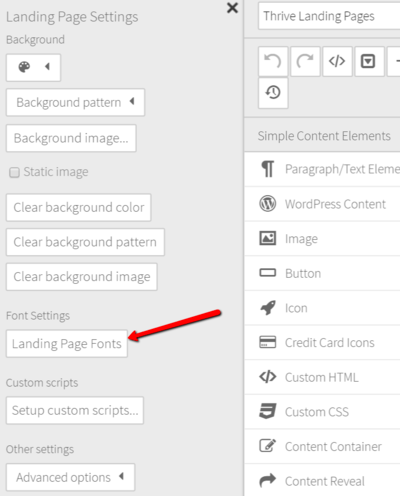The image size is (400, 496).
Task: Expand the Advanced options dropdown
Action: [x=70, y=477]
